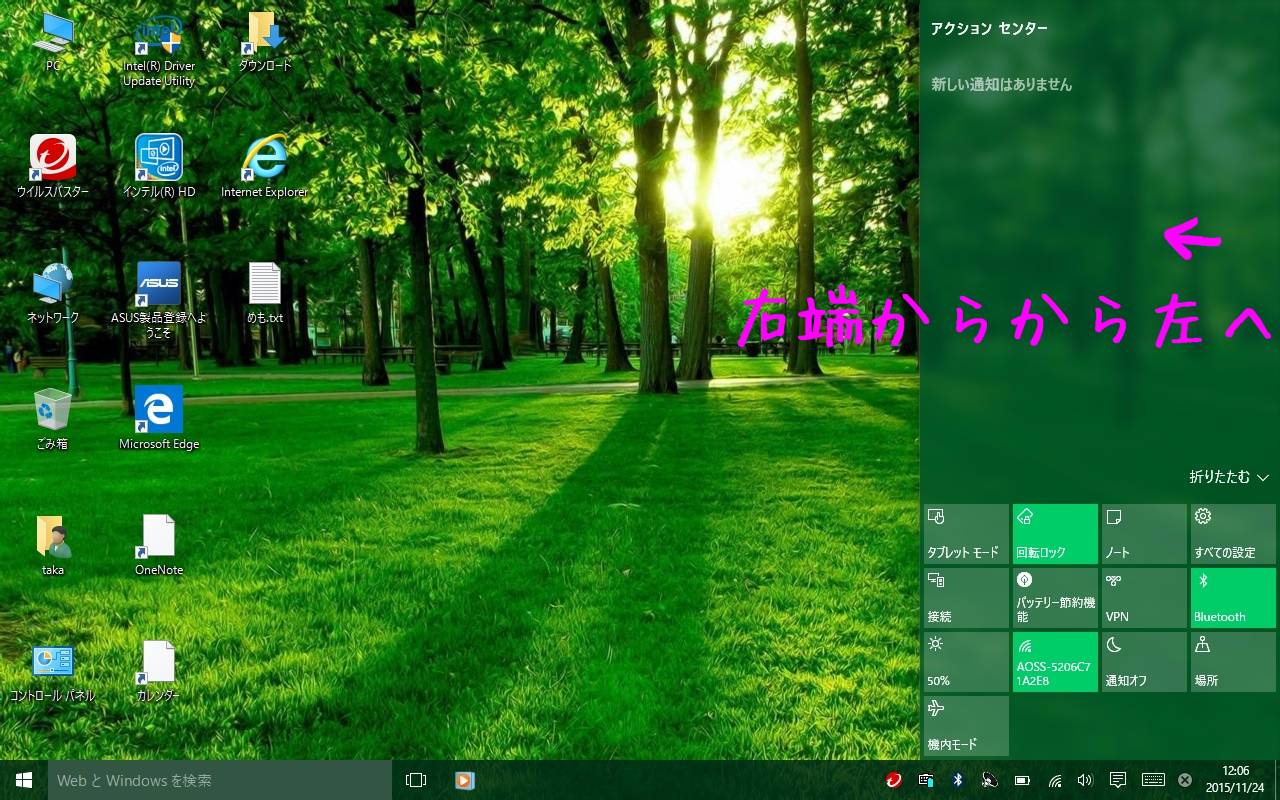Open ASUS製品登録へようこそ shortcut
The image size is (1280, 800).
tap(158, 300)
